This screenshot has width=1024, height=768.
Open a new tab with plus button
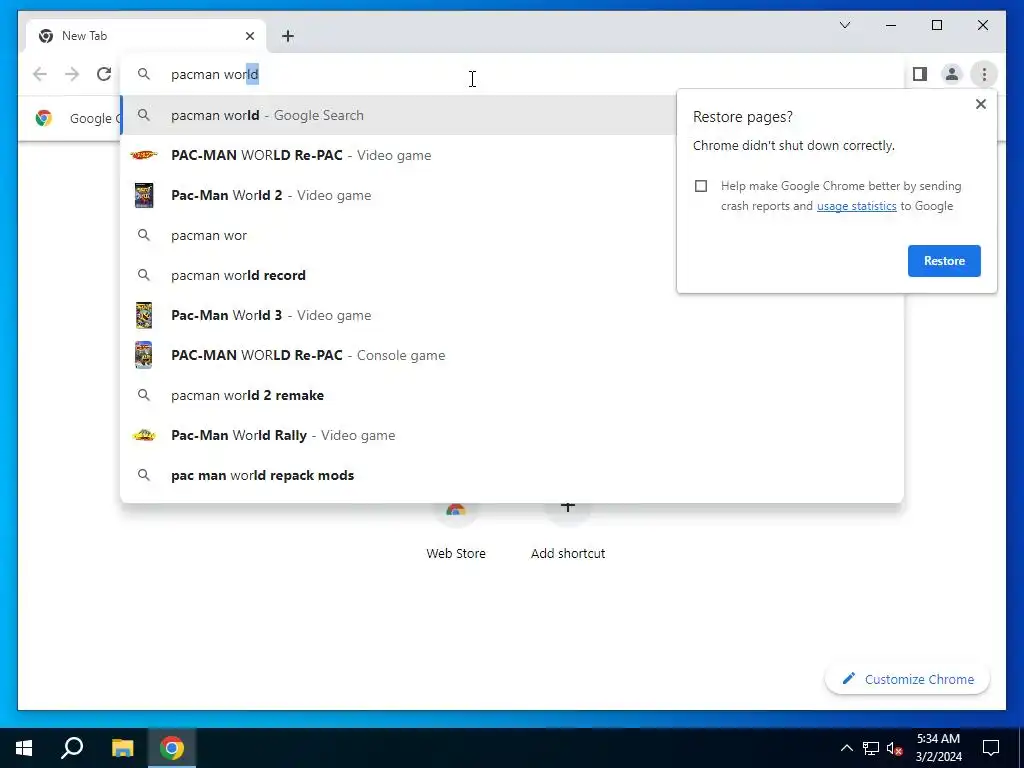(288, 36)
